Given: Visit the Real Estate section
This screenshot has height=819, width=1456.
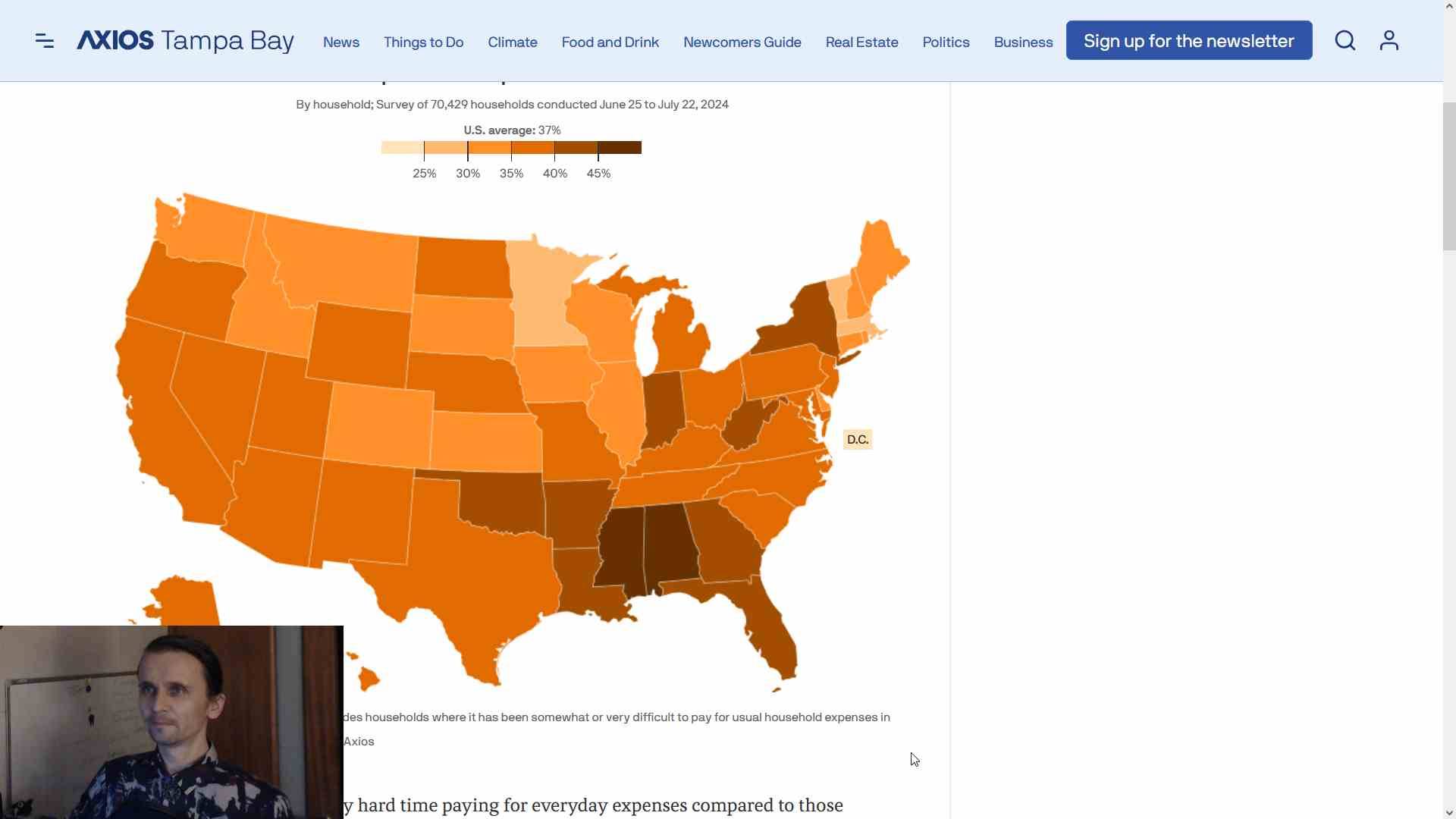Looking at the screenshot, I should click(x=861, y=42).
